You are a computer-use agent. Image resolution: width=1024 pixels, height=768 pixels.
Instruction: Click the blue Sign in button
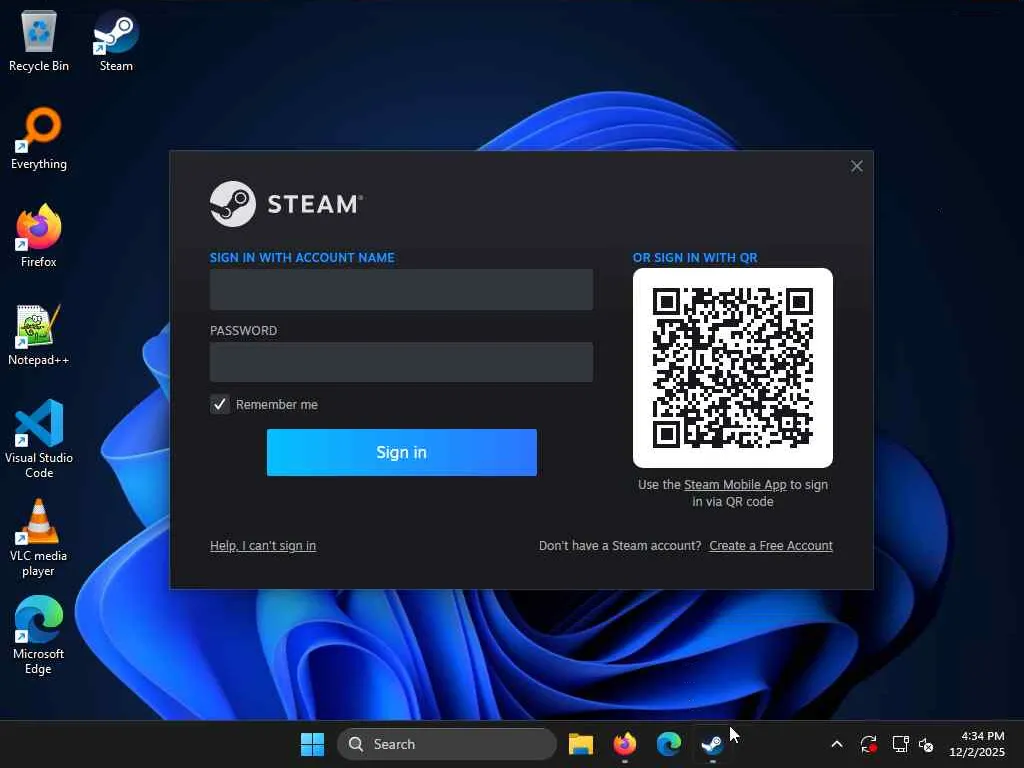[402, 453]
